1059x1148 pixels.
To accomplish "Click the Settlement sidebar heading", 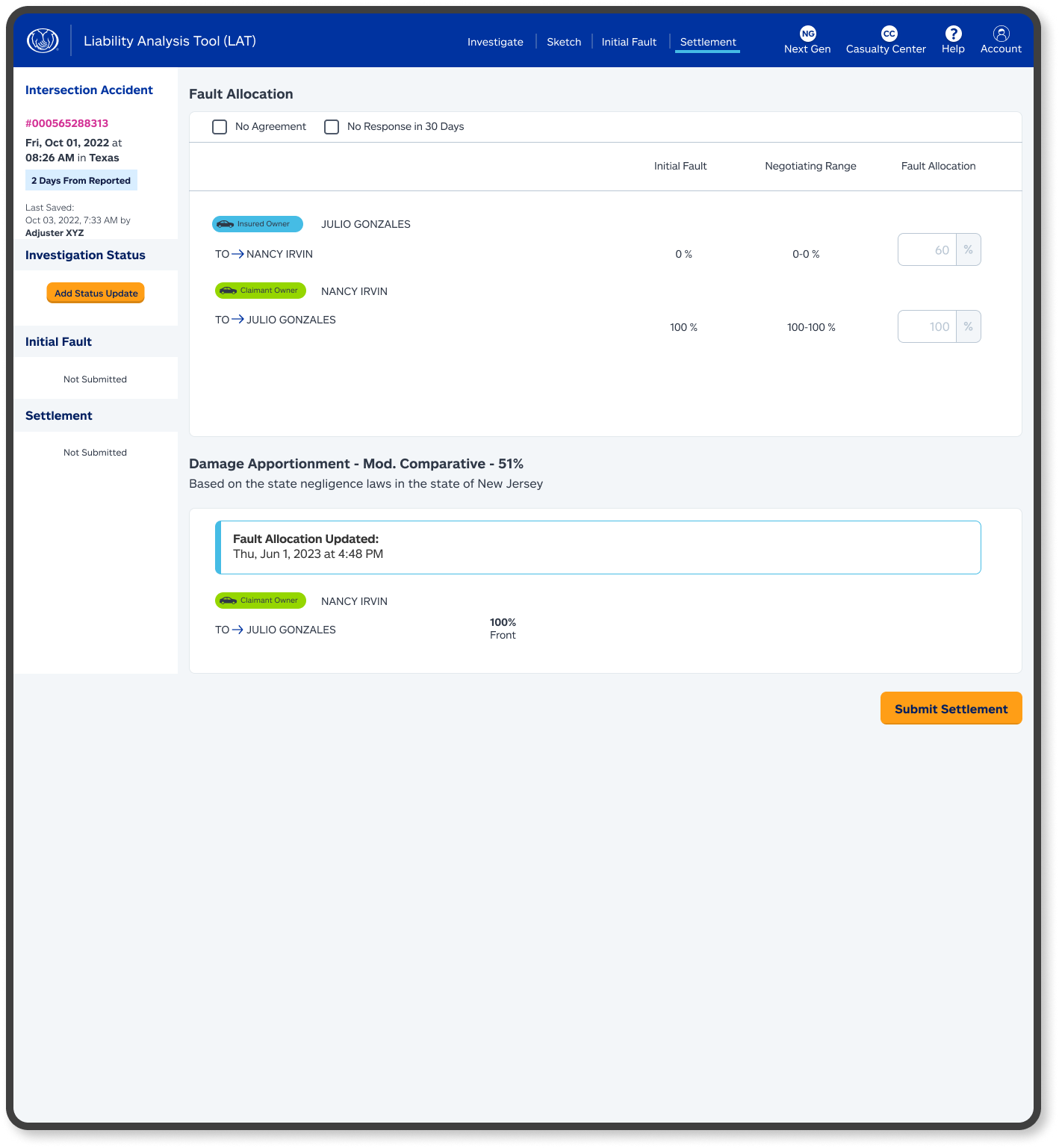I will (59, 415).
